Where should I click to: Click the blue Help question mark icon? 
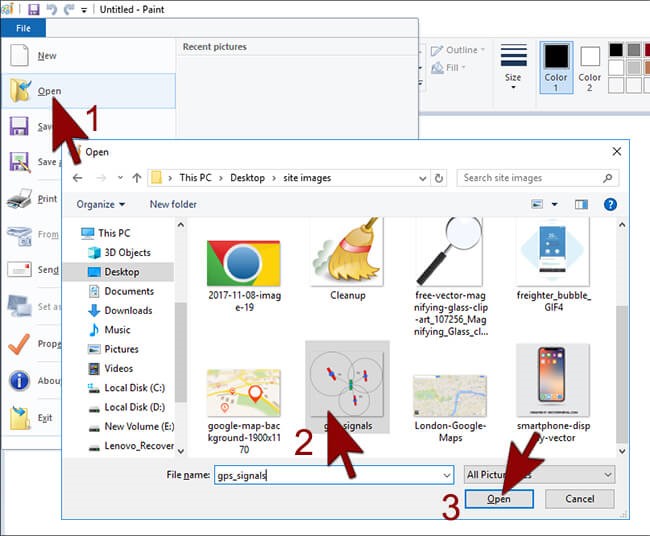[610, 204]
